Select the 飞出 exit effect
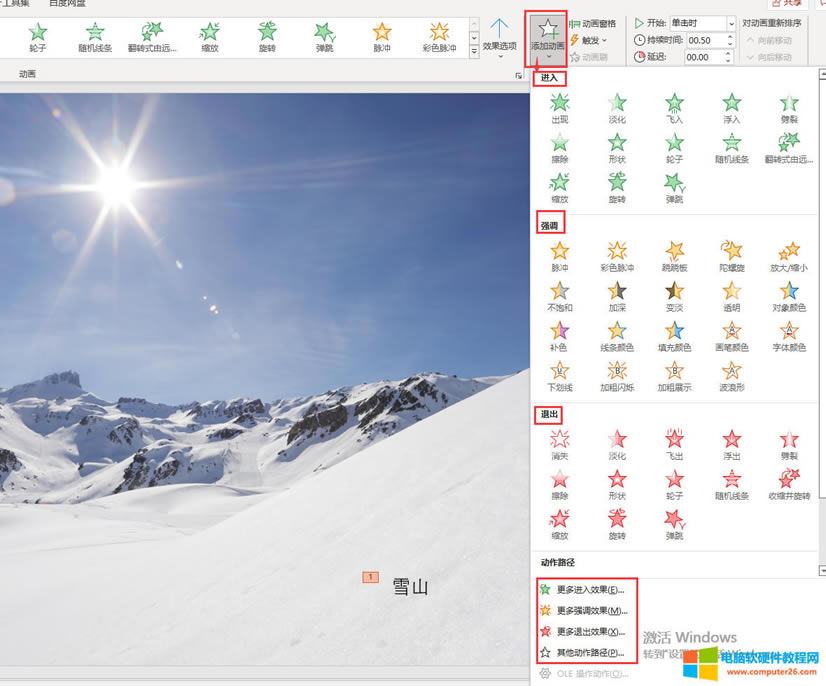This screenshot has height=686, width=826. [x=675, y=444]
